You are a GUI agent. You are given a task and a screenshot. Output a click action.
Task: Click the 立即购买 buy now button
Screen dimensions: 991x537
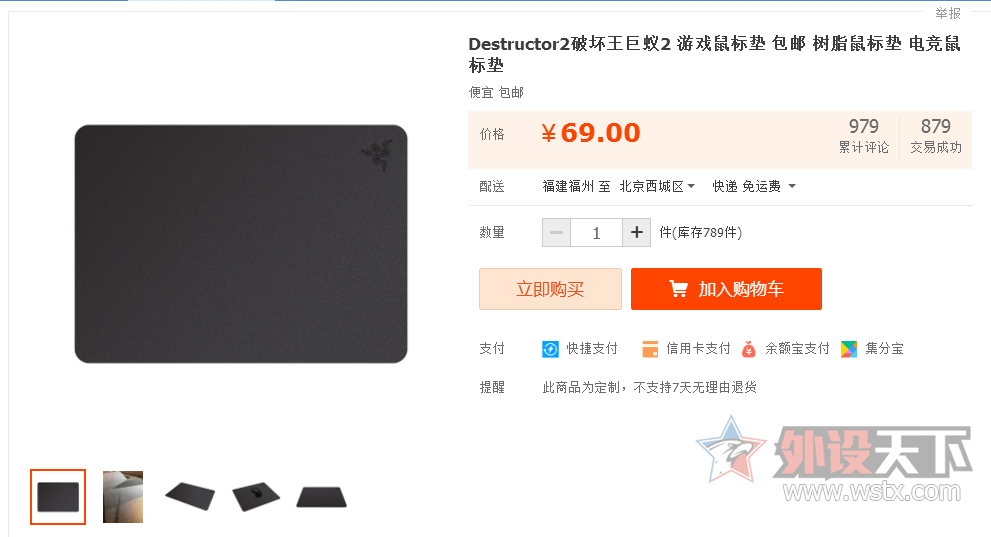(x=550, y=289)
